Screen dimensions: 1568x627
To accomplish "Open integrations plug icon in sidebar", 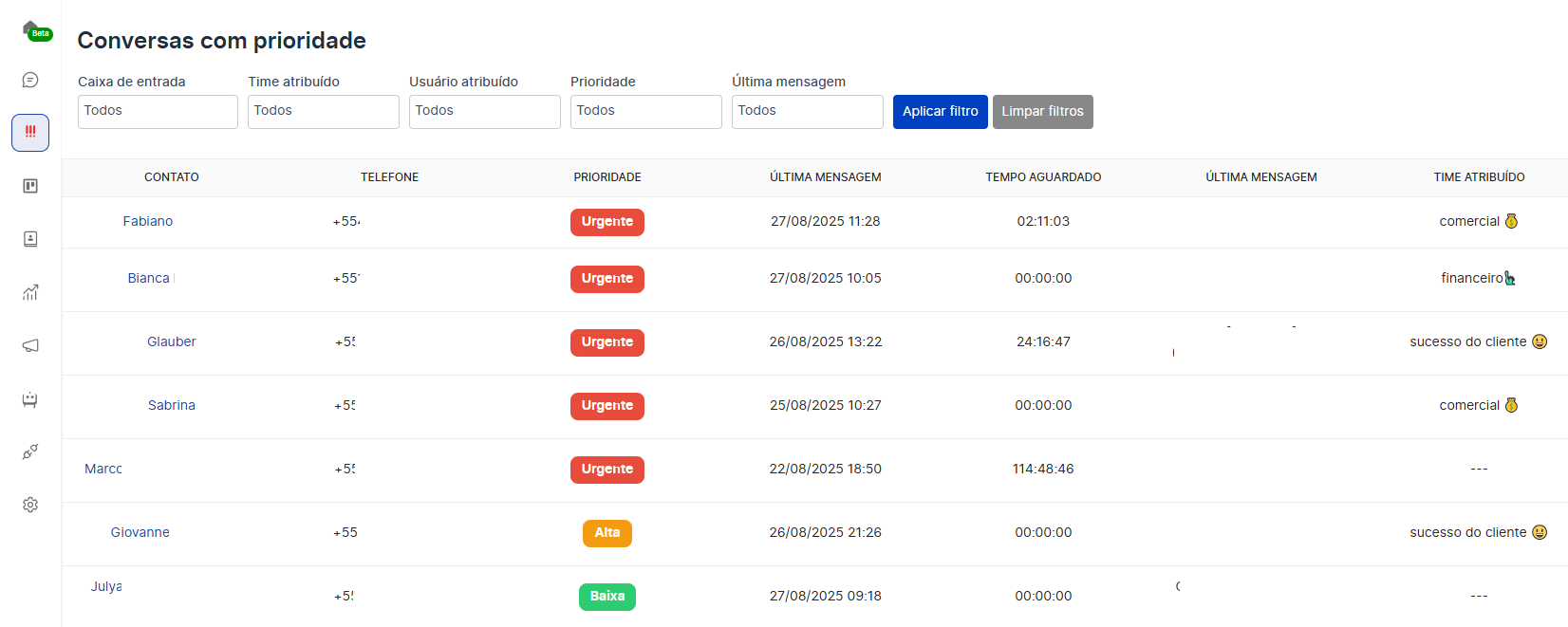I will 30,452.
